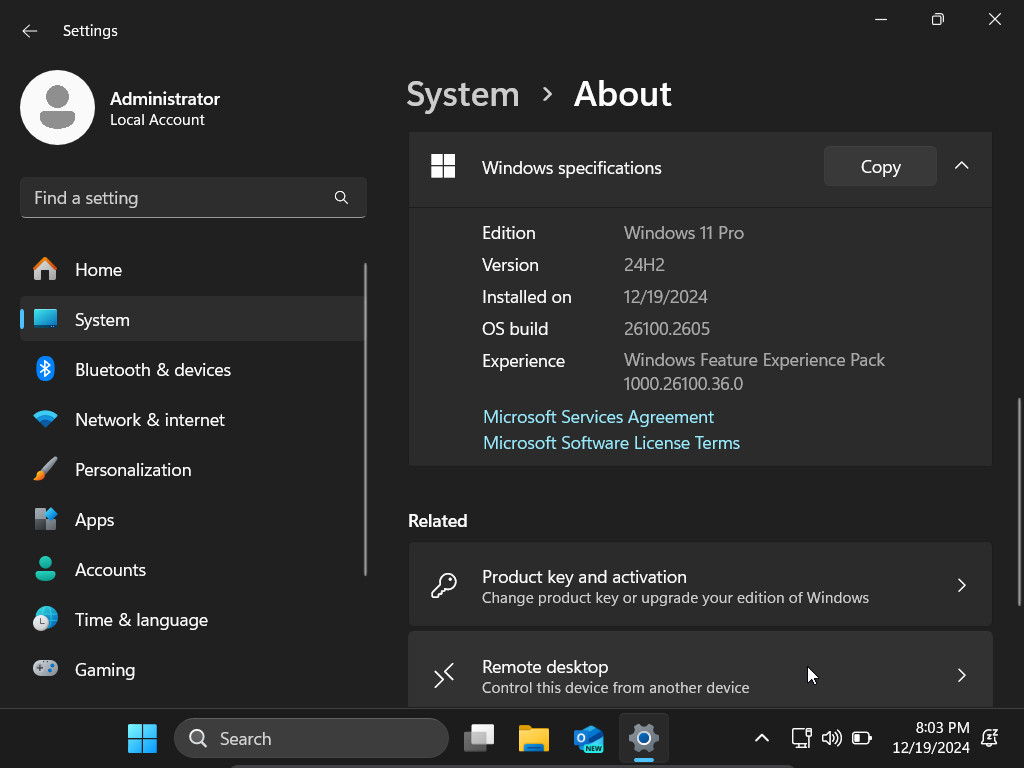Image resolution: width=1024 pixels, height=768 pixels.
Task: Click the Accounts person icon
Action: click(x=45, y=569)
